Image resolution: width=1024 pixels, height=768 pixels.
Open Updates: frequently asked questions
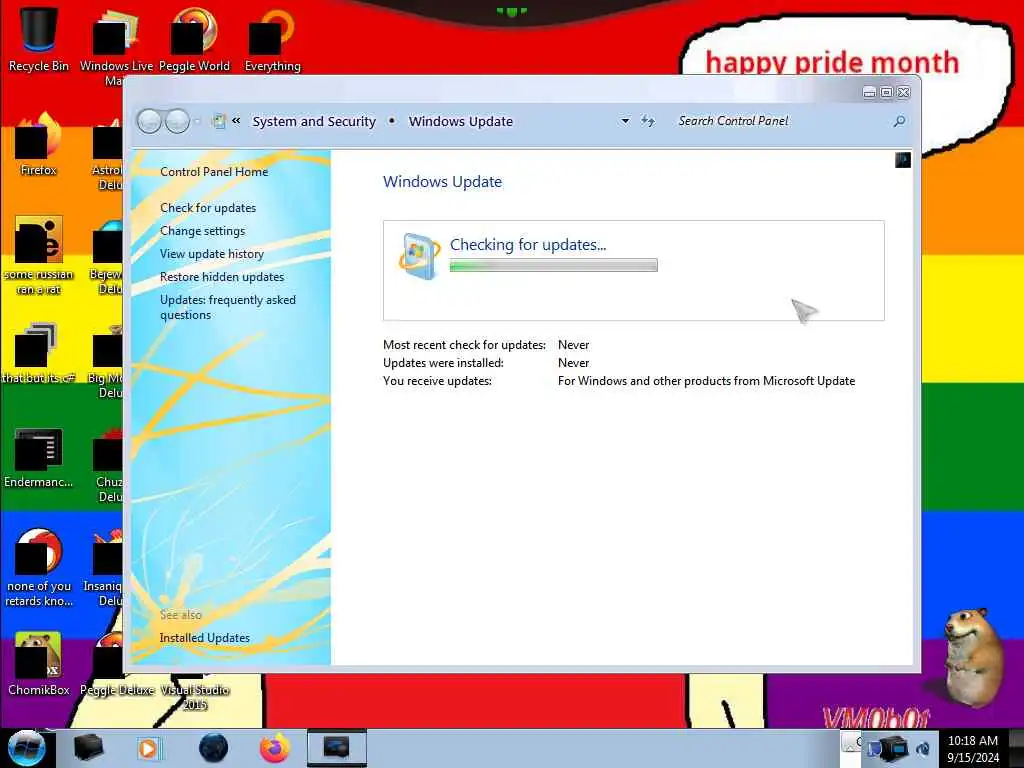[x=228, y=307]
